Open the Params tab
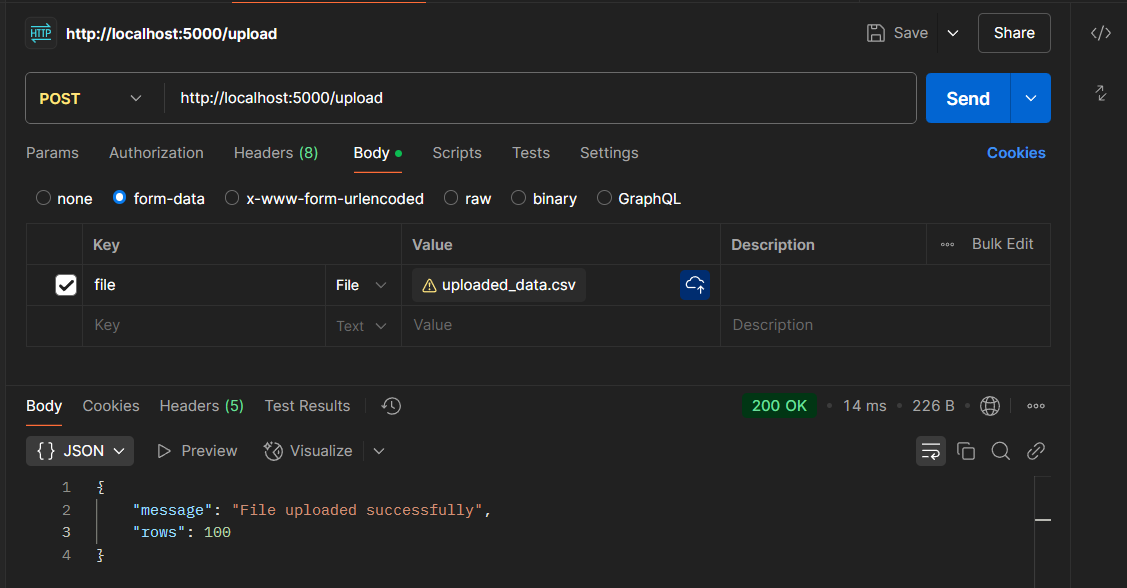1127x588 pixels. pos(52,153)
